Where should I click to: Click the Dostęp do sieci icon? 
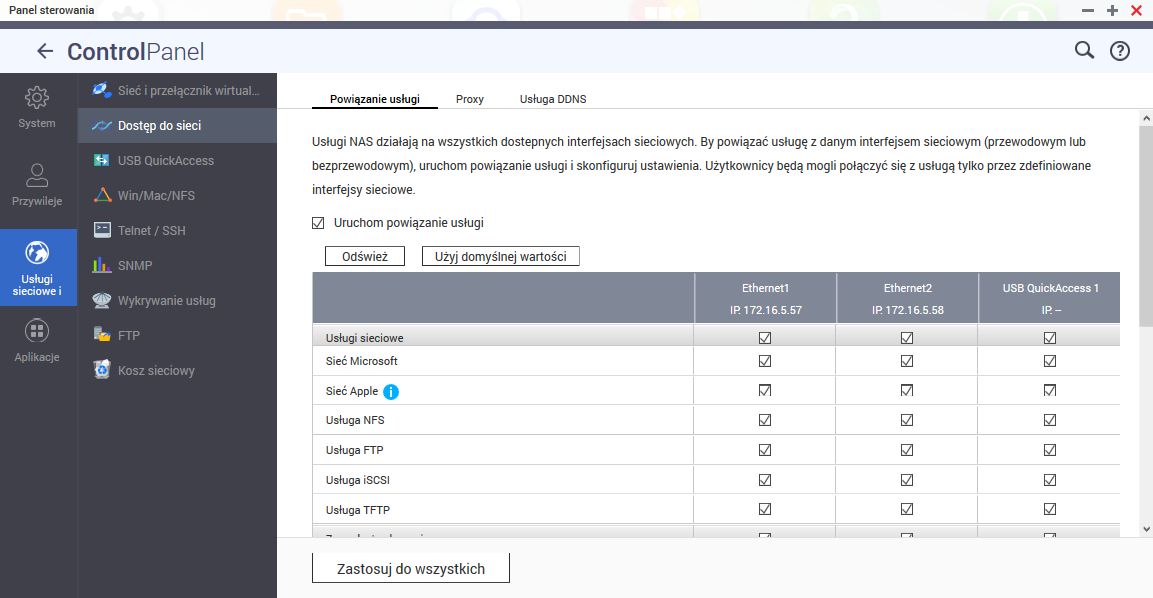click(101, 126)
